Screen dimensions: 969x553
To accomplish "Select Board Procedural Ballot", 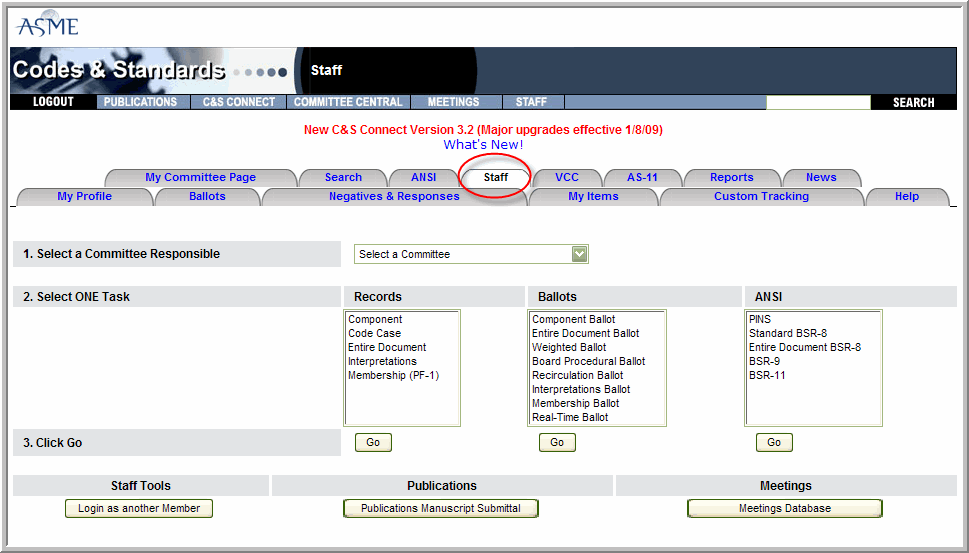I will point(588,361).
